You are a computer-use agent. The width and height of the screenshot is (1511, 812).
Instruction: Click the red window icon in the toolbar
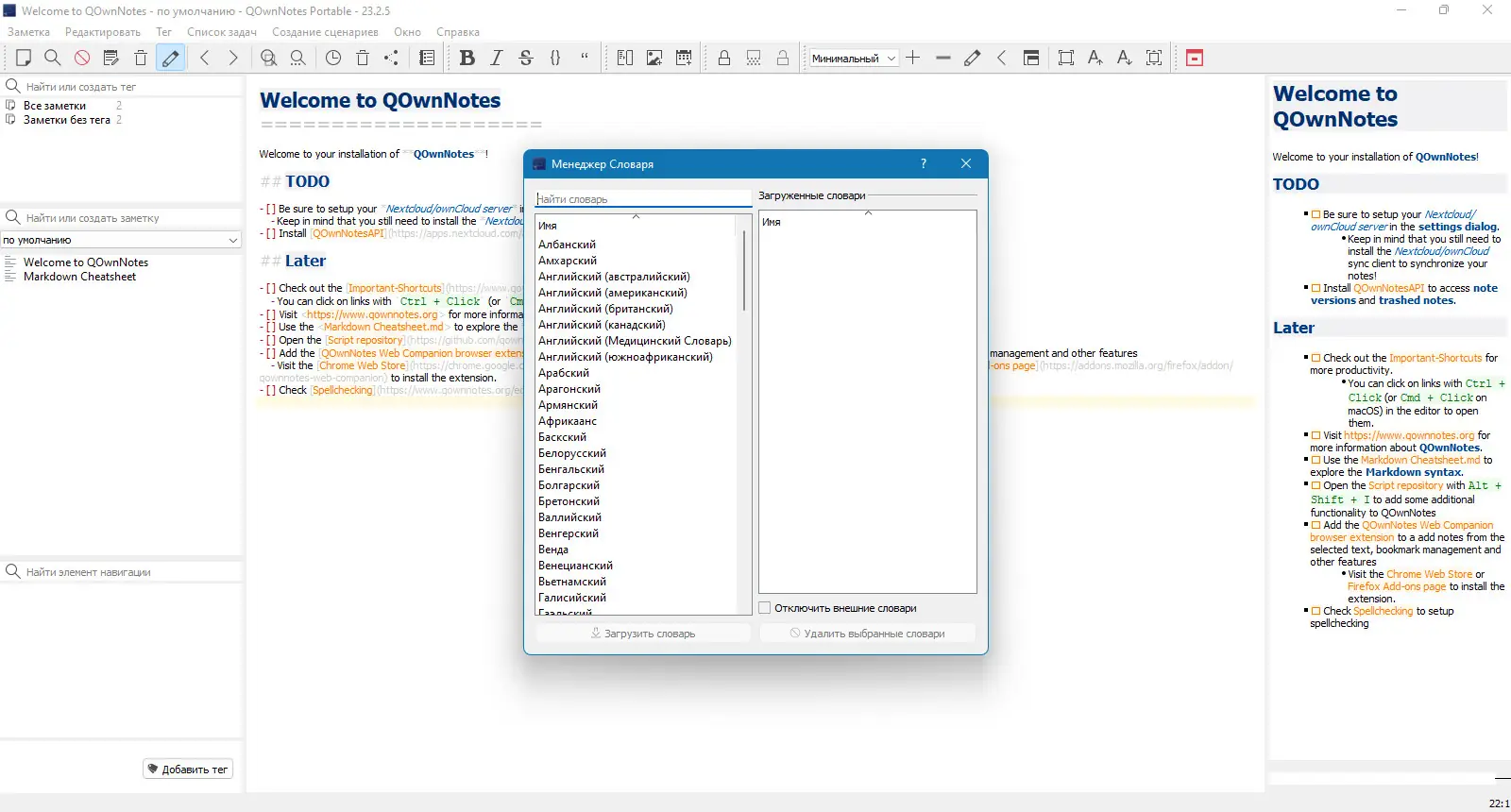[1195, 58]
